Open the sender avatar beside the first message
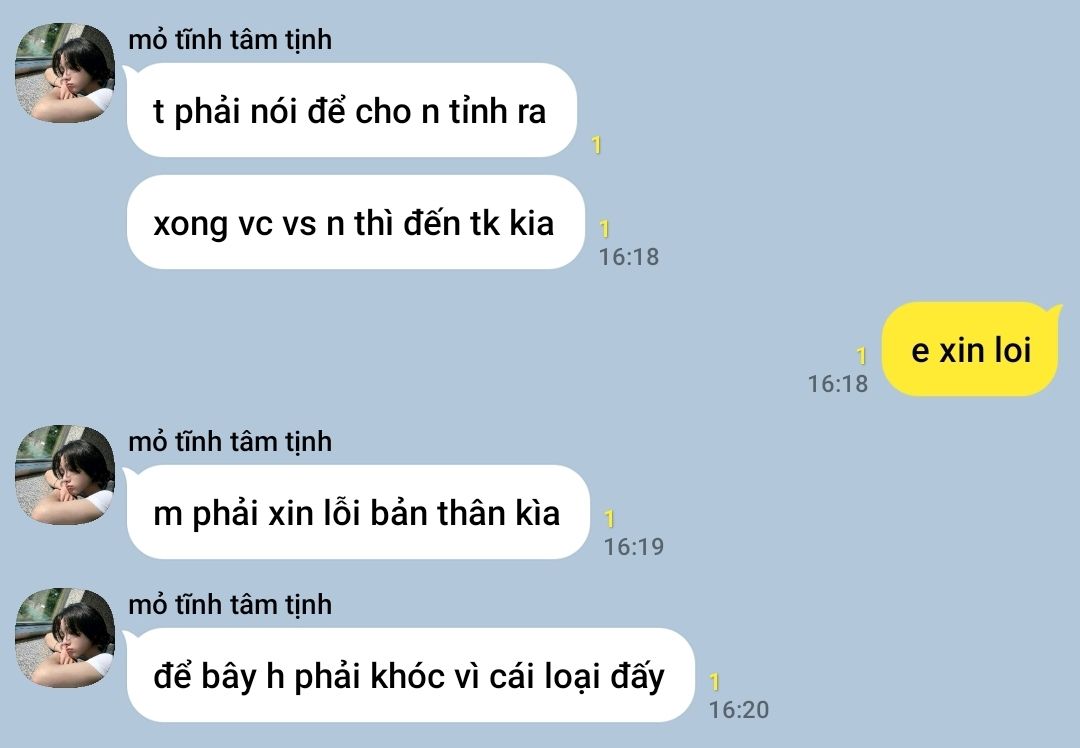 (65, 73)
